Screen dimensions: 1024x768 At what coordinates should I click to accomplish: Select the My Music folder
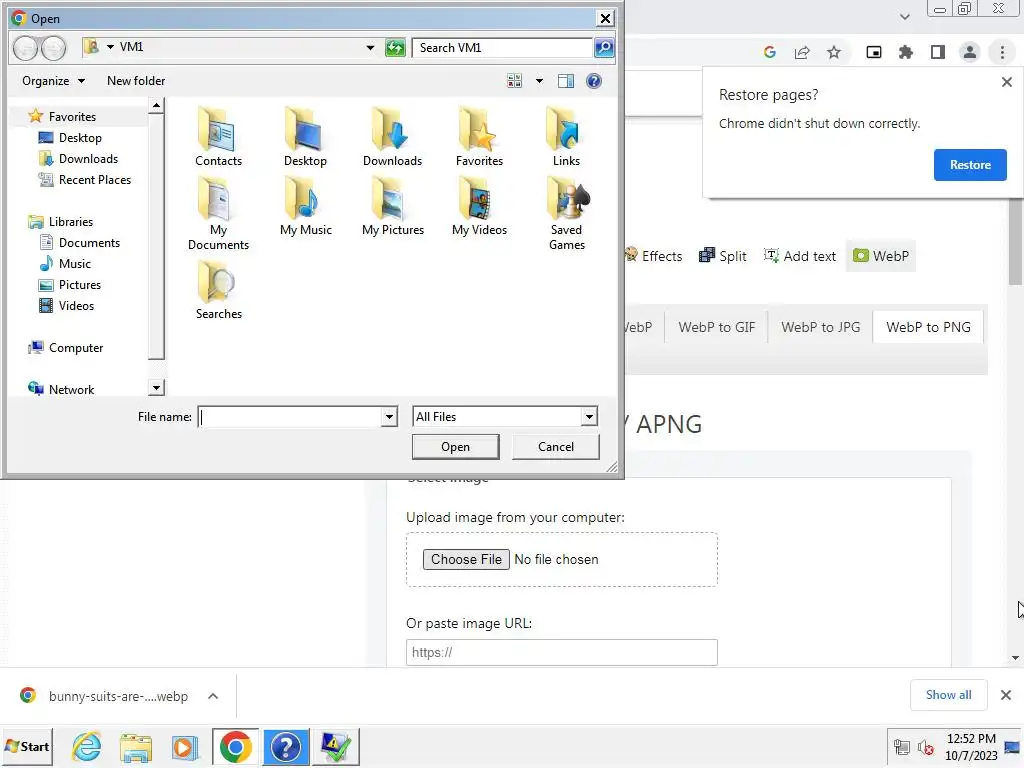point(306,206)
